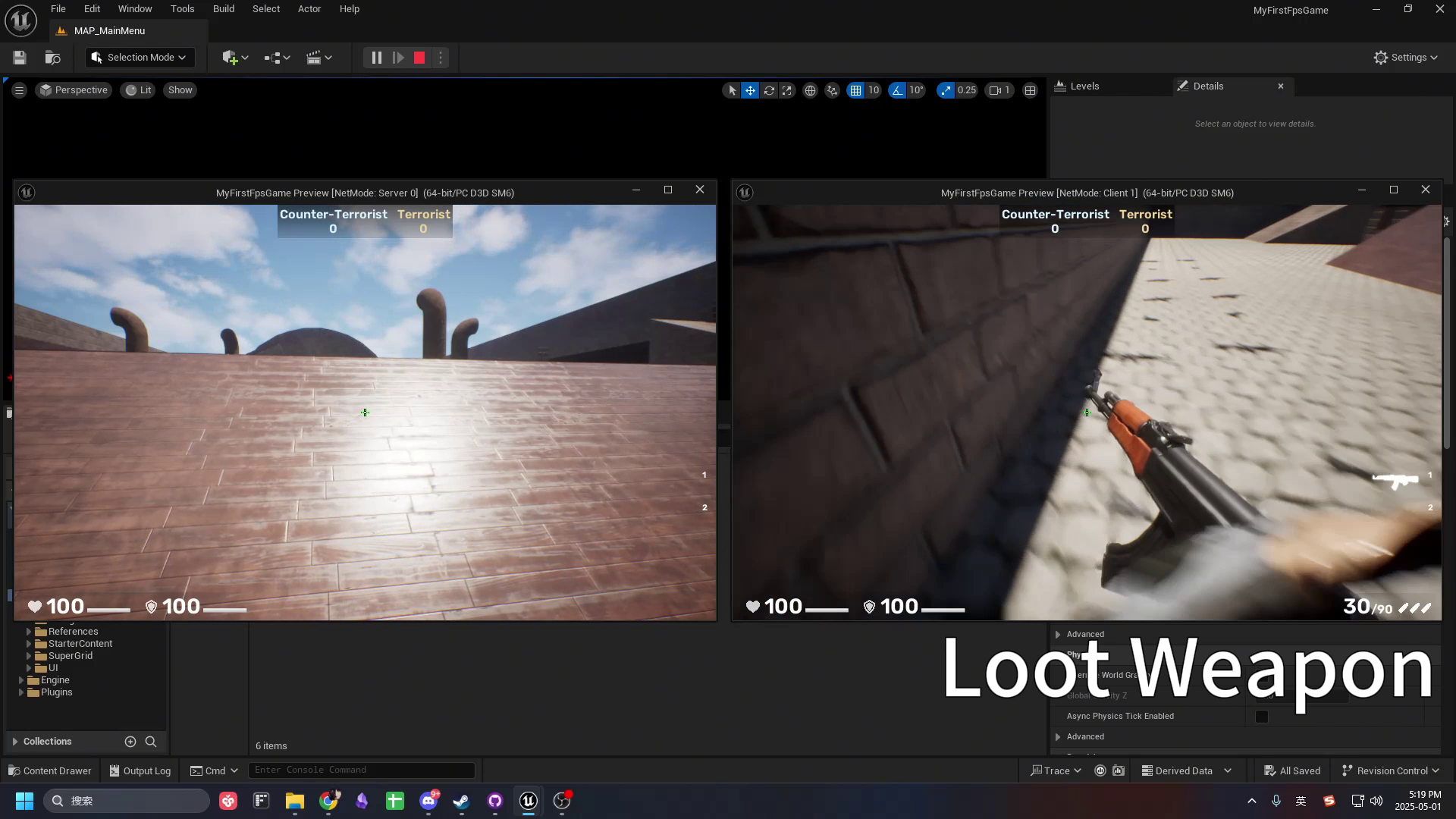Screen dimensions: 1456x819
Task: Open the viewport layout grid icon
Action: (x=1030, y=90)
